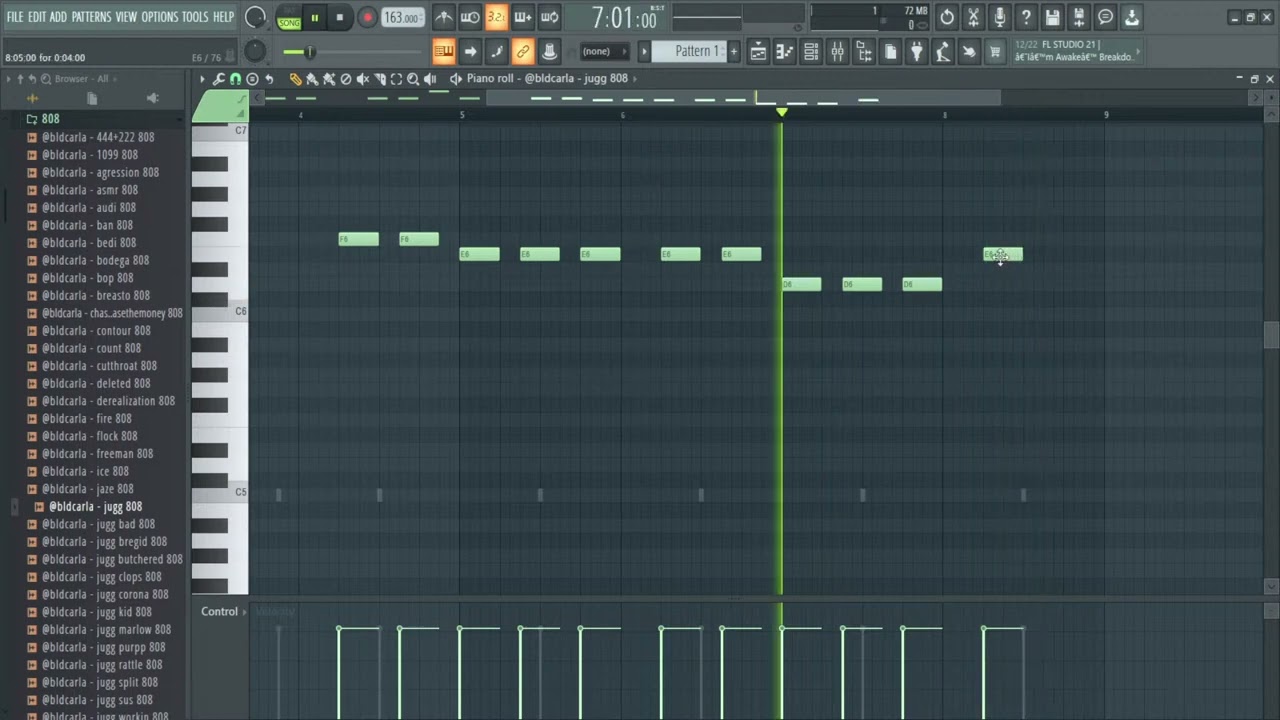Viewport: 1280px width, 720px height.
Task: Select the Mute tool in piano roll
Action: [363, 79]
